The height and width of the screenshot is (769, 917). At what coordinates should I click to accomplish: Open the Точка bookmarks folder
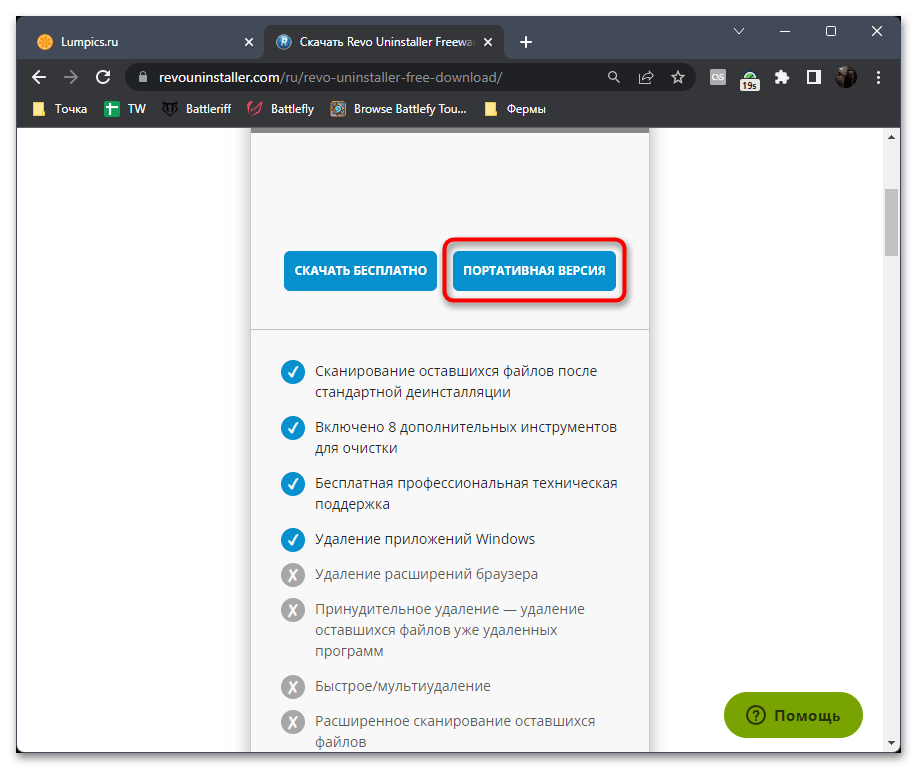(x=60, y=109)
